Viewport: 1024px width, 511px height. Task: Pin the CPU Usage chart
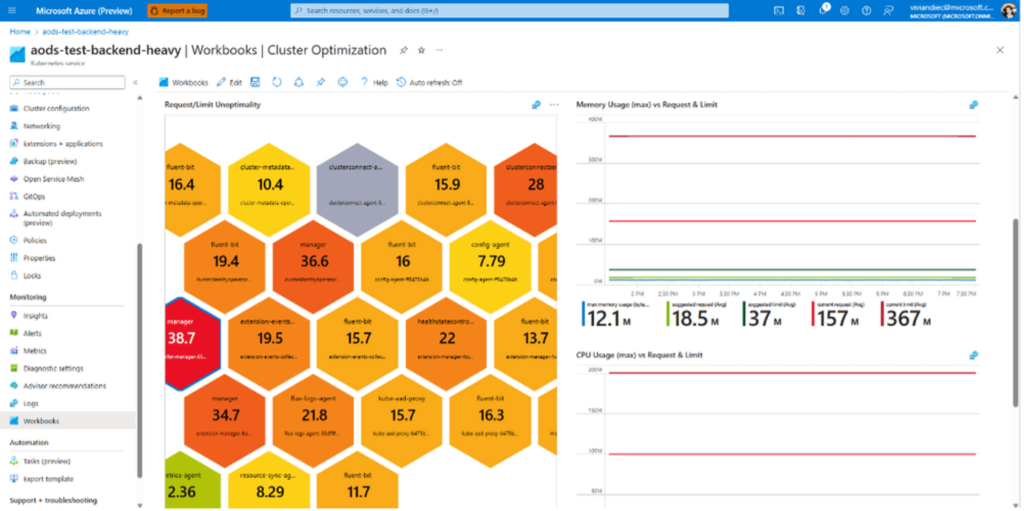click(974, 355)
